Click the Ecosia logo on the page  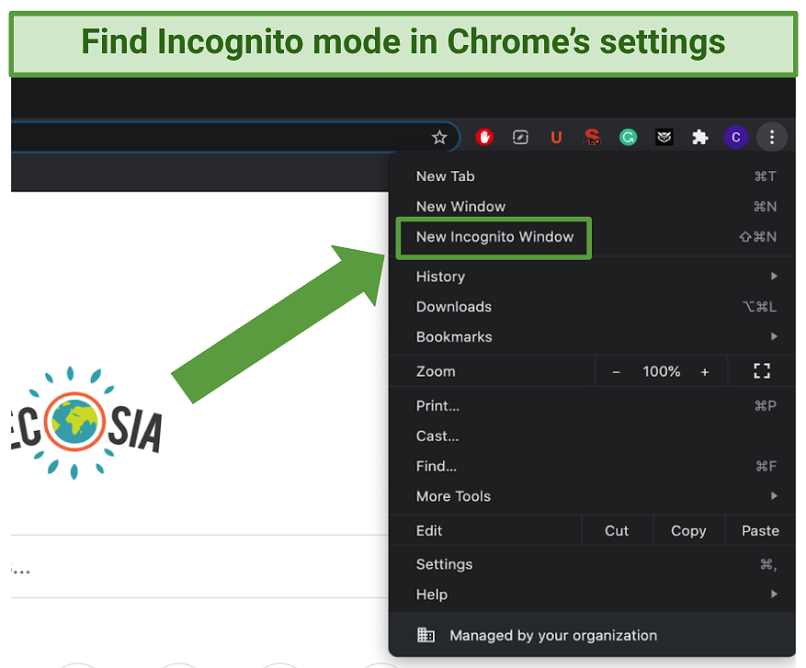click(86, 422)
